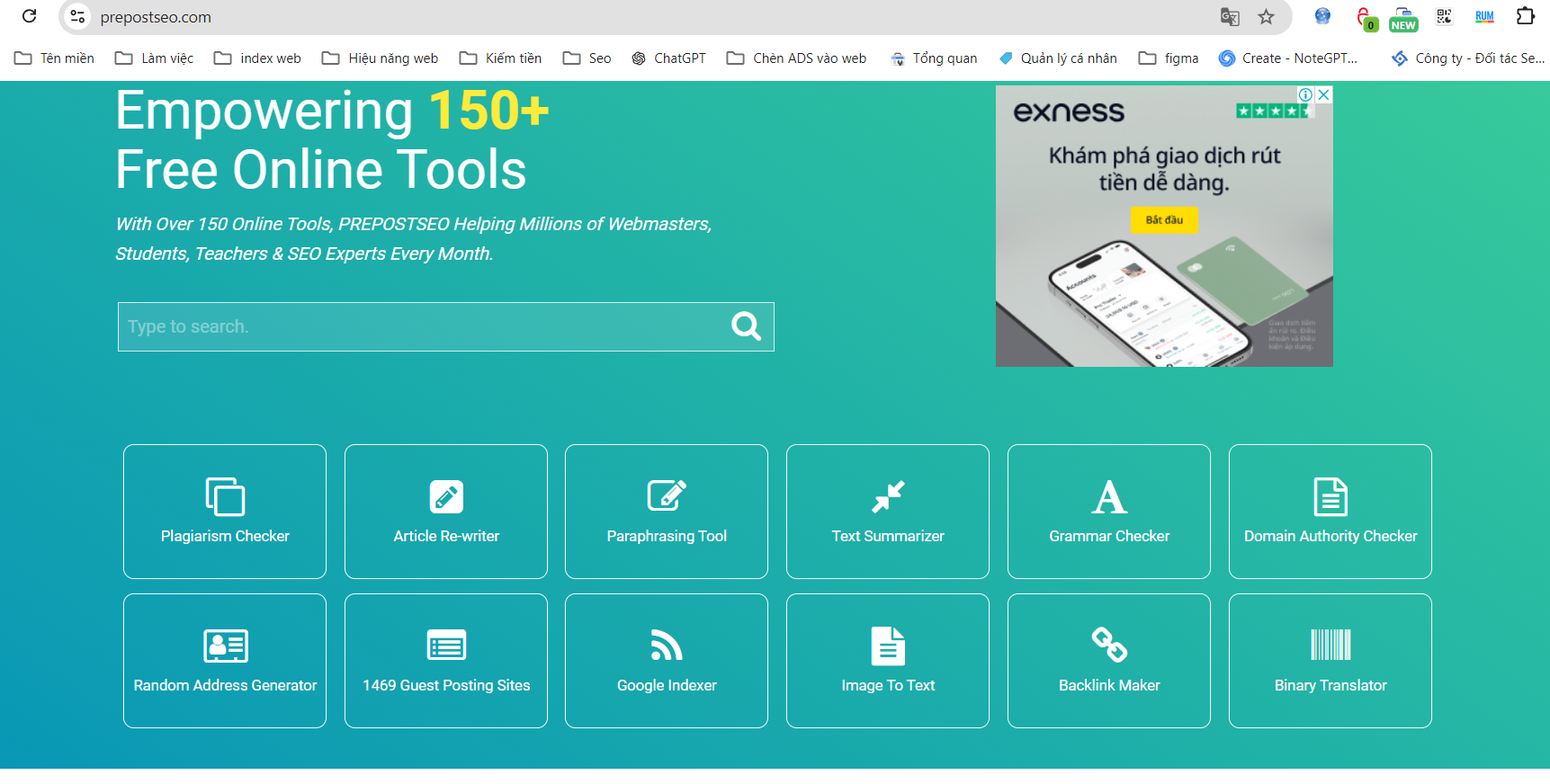Image resolution: width=1550 pixels, height=784 pixels.
Task: Open the Text Summarizer card
Action: (x=888, y=511)
